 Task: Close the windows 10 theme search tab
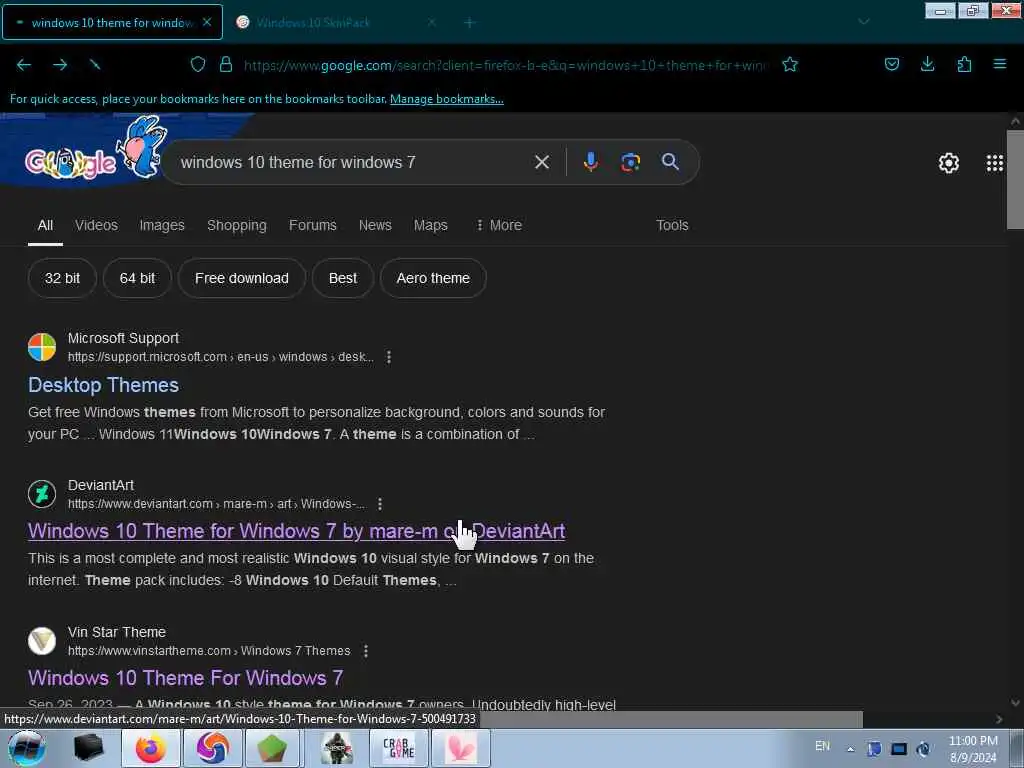pyautogui.click(x=207, y=22)
